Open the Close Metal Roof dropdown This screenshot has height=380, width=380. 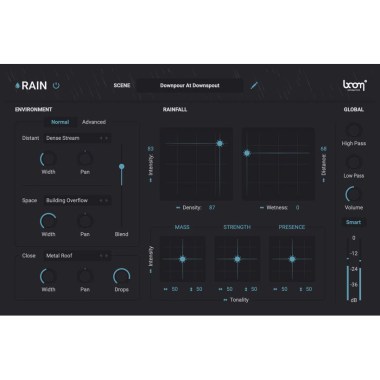pyautogui.click(x=77, y=256)
